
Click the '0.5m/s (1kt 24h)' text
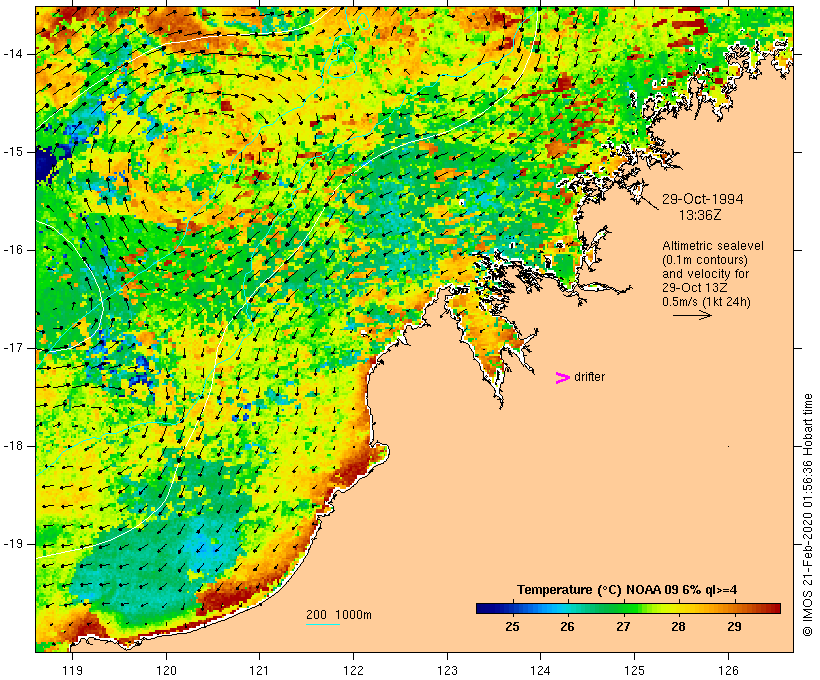(706, 302)
